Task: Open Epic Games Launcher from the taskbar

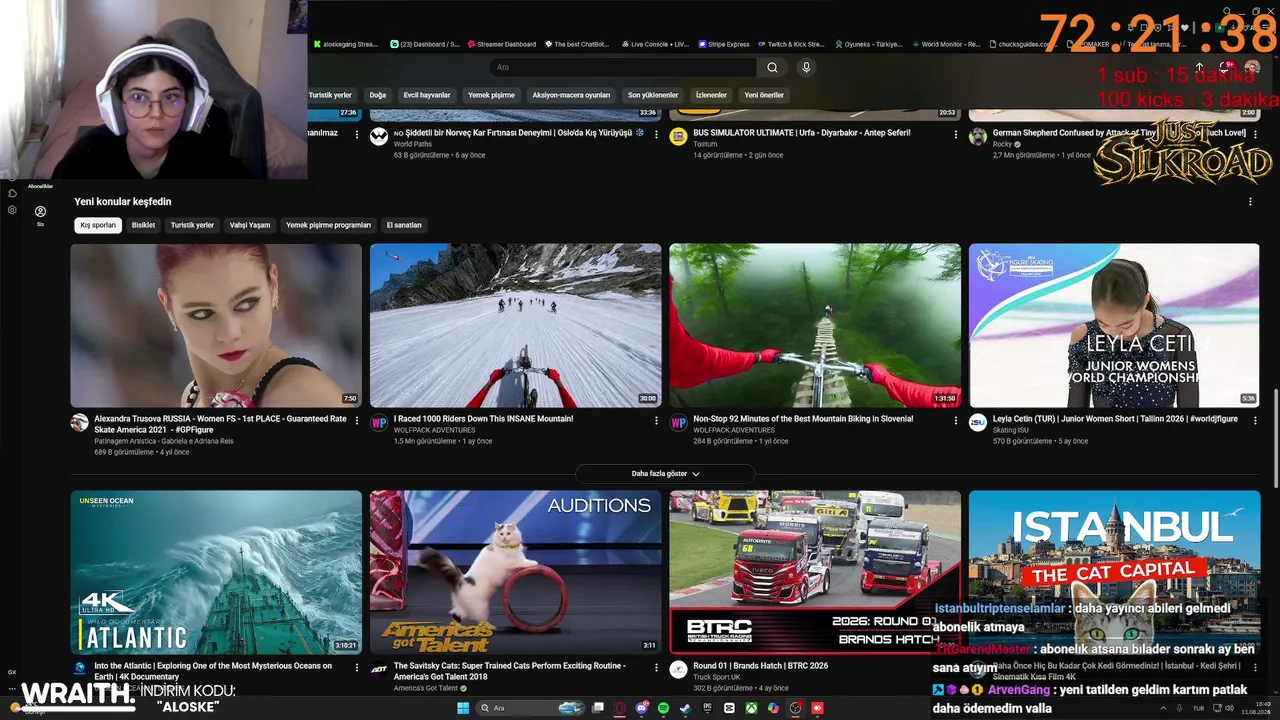Action: pos(707,708)
